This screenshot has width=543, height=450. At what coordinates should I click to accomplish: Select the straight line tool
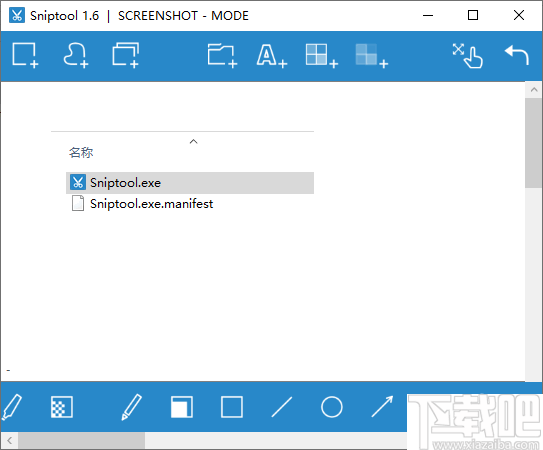point(282,407)
